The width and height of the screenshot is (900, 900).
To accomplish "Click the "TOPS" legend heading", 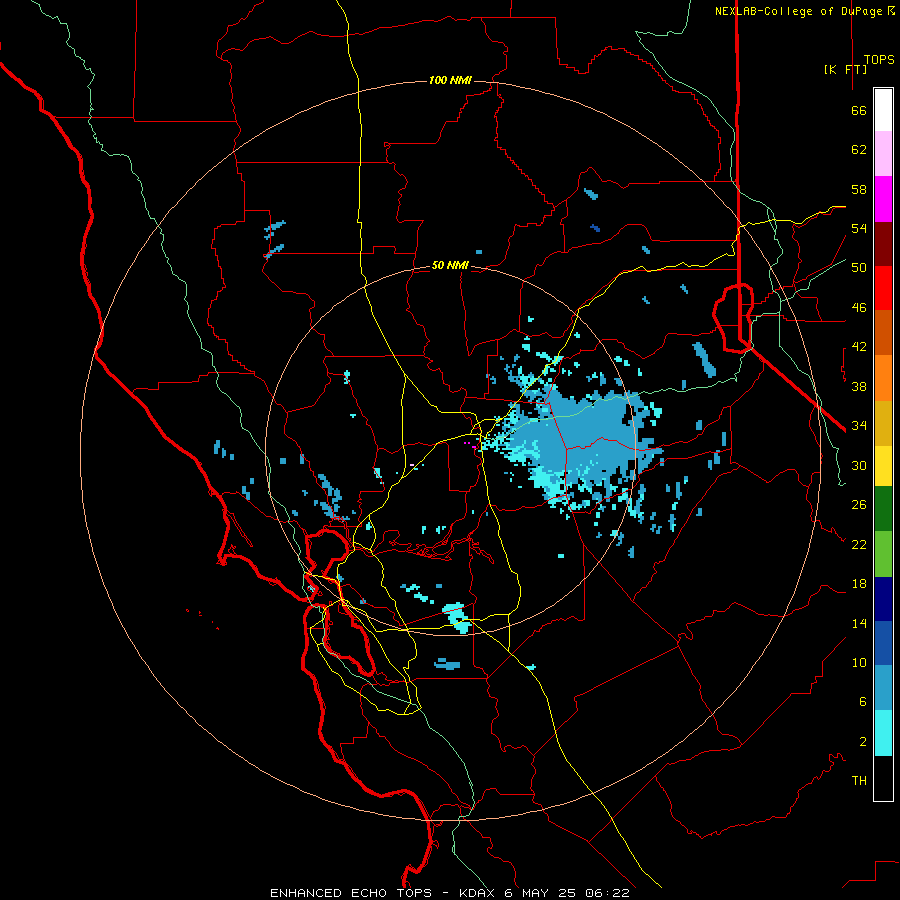I will click(x=879, y=60).
